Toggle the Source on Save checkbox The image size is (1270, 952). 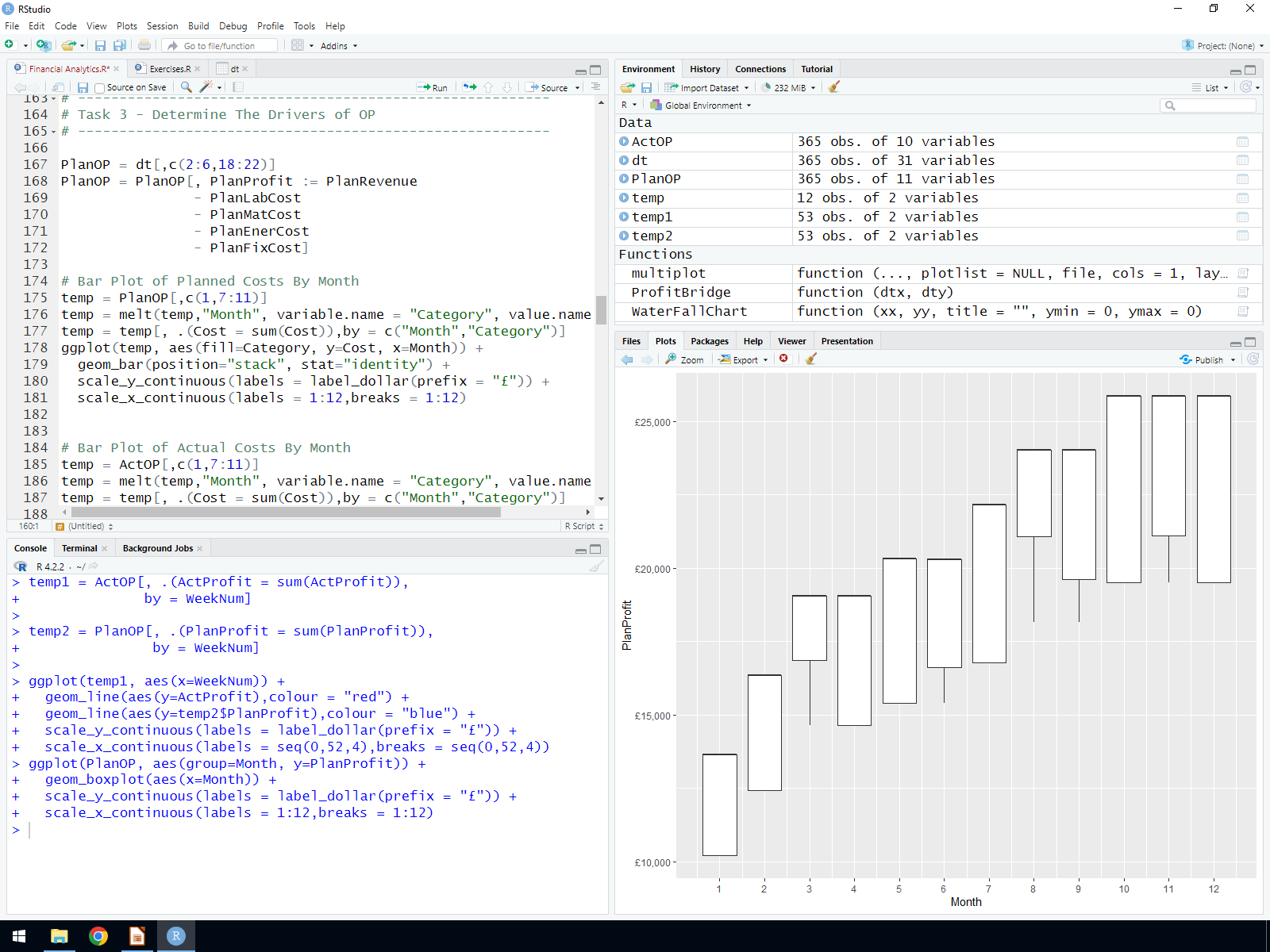coord(100,88)
